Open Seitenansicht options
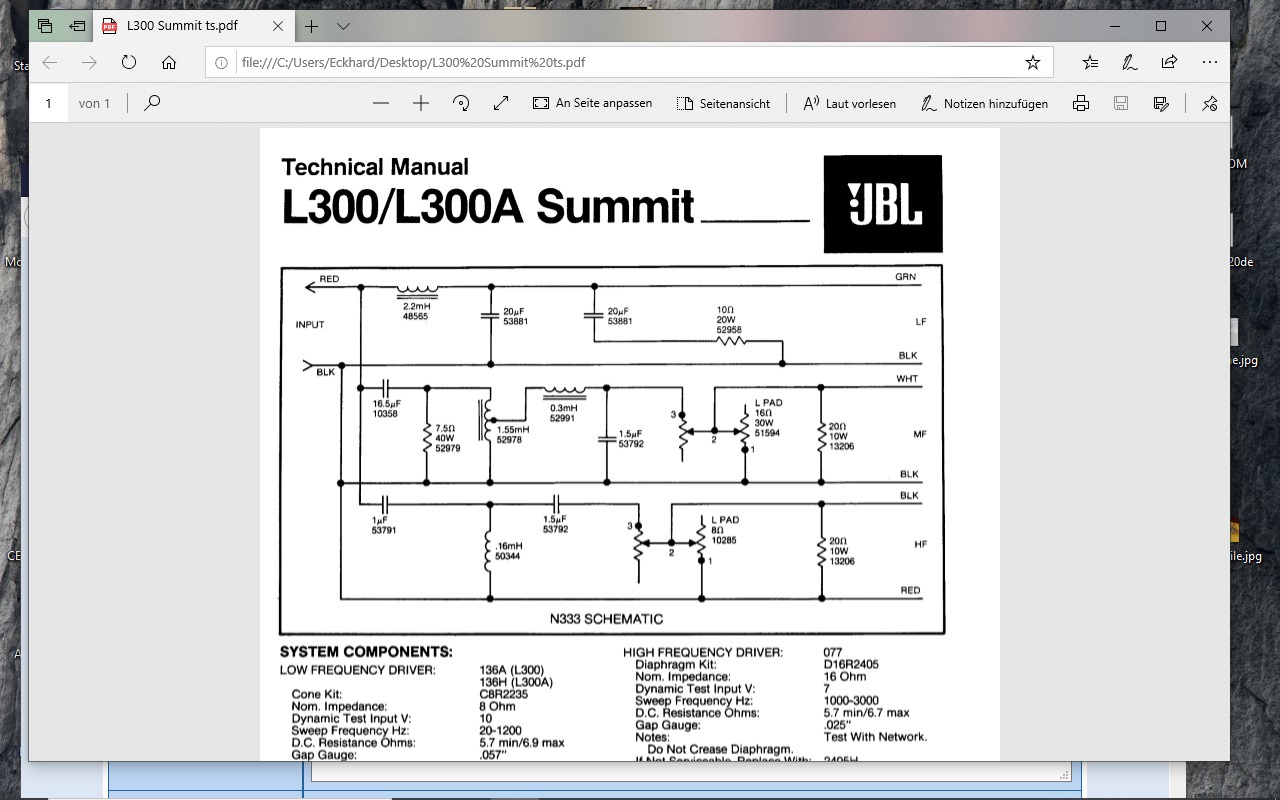1280x800 pixels. point(723,103)
